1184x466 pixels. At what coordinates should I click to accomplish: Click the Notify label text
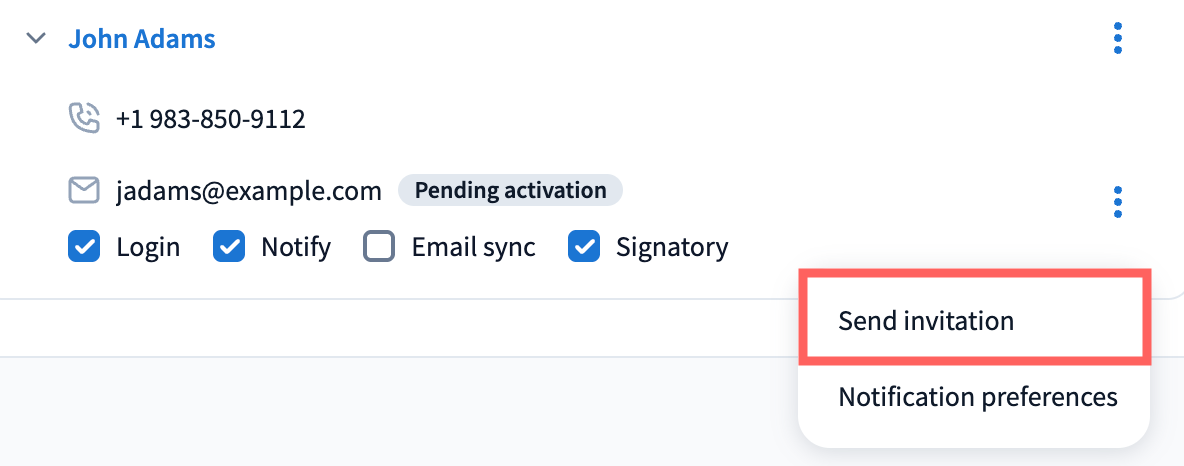[296, 247]
